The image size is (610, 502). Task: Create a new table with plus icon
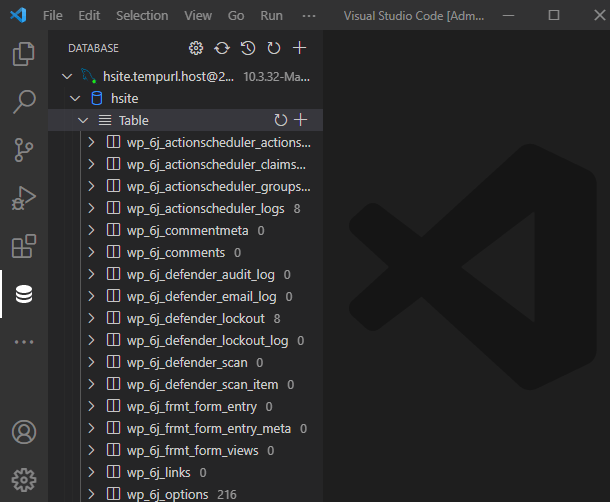301,120
